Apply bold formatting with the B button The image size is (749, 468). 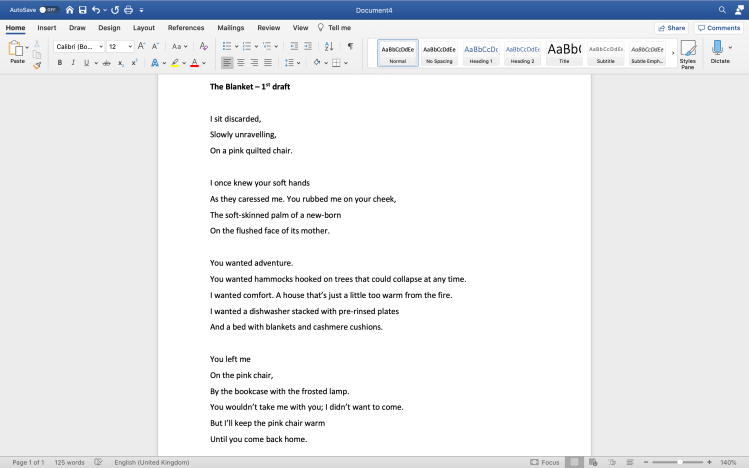[59, 63]
